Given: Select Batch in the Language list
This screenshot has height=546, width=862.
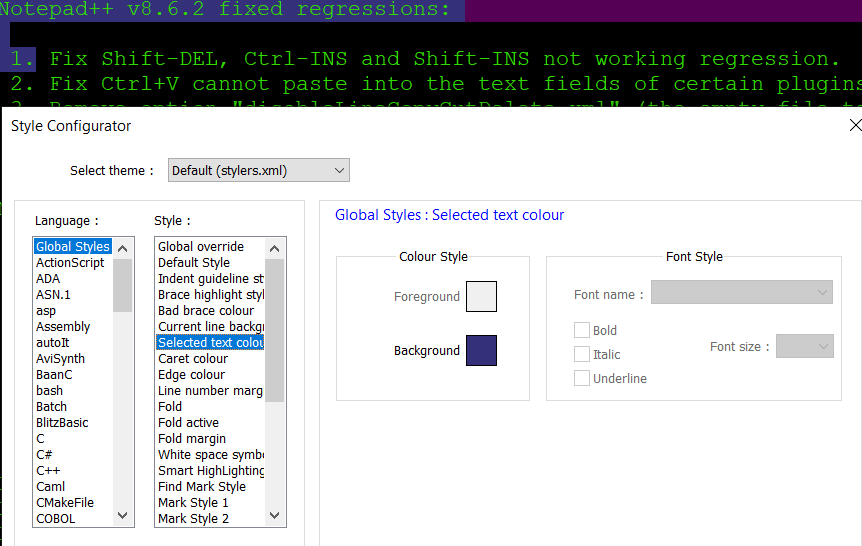Looking at the screenshot, I should coord(51,406).
